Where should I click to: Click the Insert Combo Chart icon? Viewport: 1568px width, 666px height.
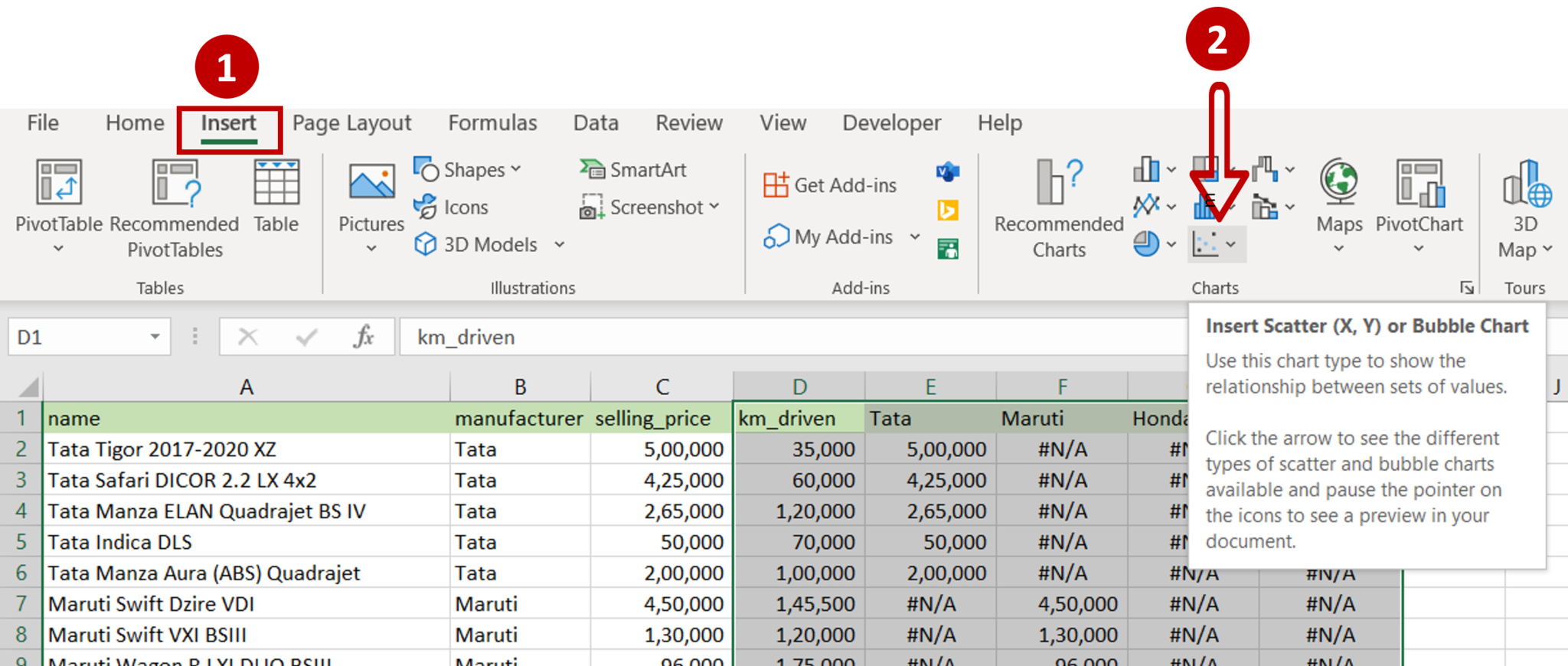pos(1266,207)
